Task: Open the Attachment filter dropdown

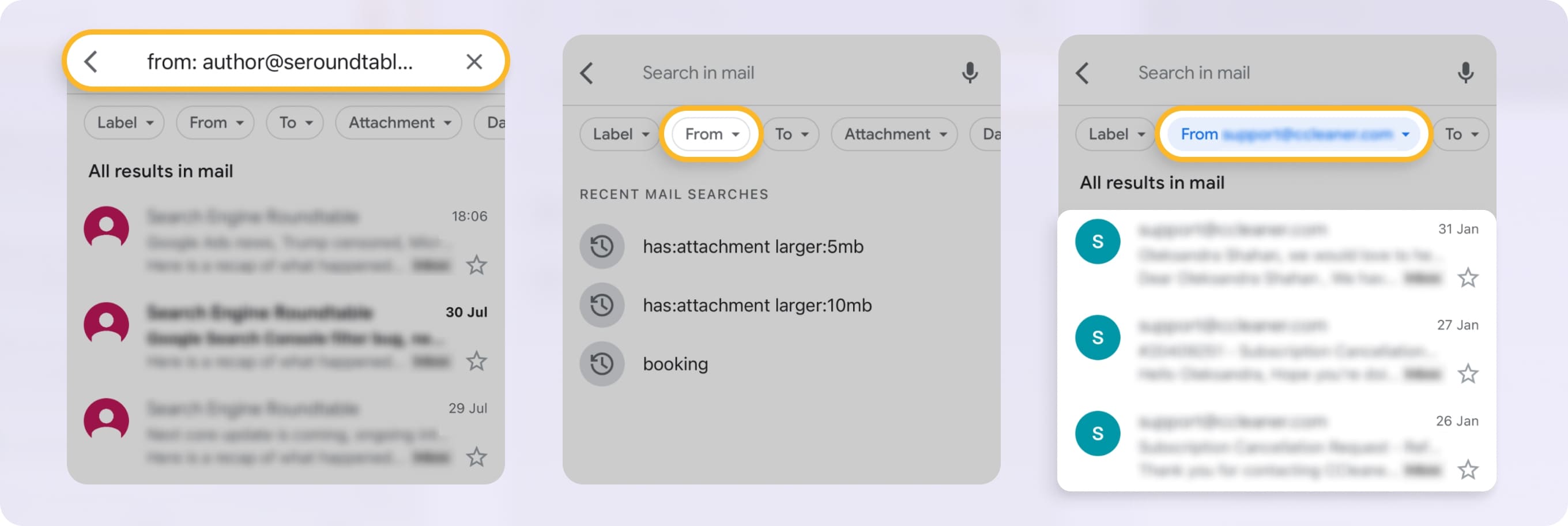Action: (x=894, y=134)
